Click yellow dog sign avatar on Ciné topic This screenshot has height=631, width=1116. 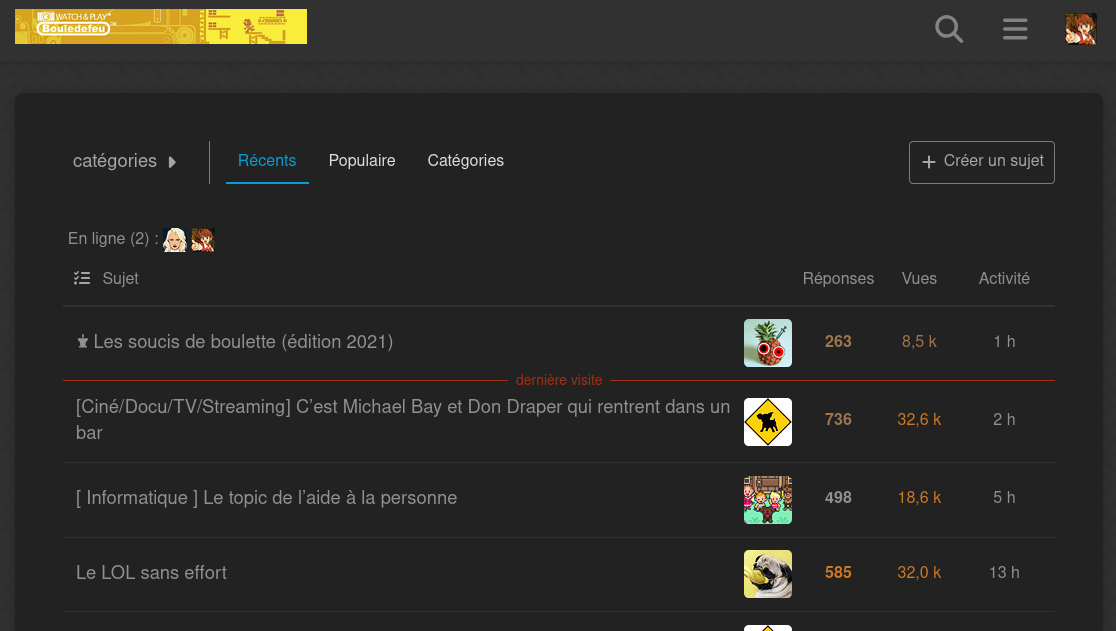pyautogui.click(x=767, y=421)
